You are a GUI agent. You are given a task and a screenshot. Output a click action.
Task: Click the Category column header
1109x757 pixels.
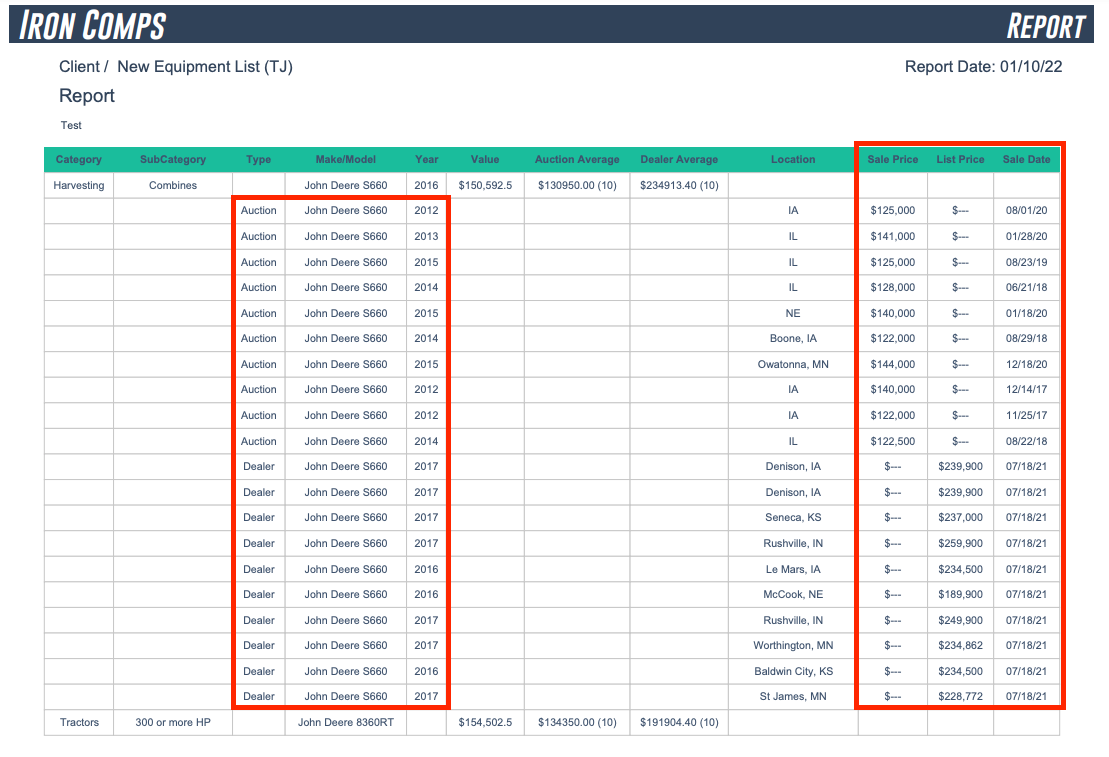(x=79, y=159)
